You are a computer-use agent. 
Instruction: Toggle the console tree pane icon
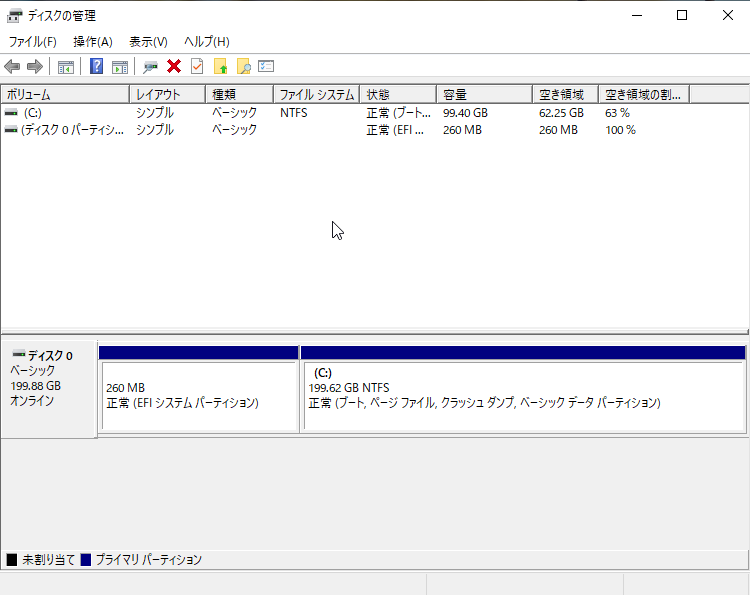pyautogui.click(x=66, y=66)
